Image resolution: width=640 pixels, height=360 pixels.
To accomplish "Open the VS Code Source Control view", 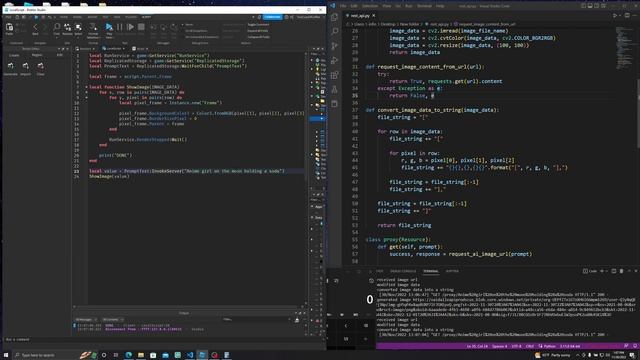I will 335,46.
